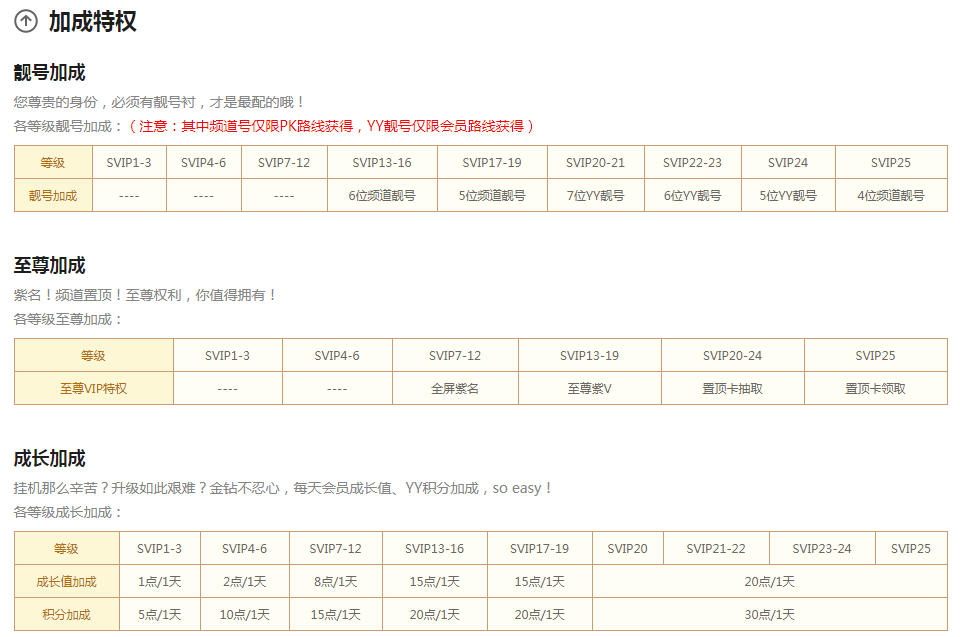Select the 6位频道靓号 cell
Image resolution: width=960 pixels, height=637 pixels.
[382, 195]
